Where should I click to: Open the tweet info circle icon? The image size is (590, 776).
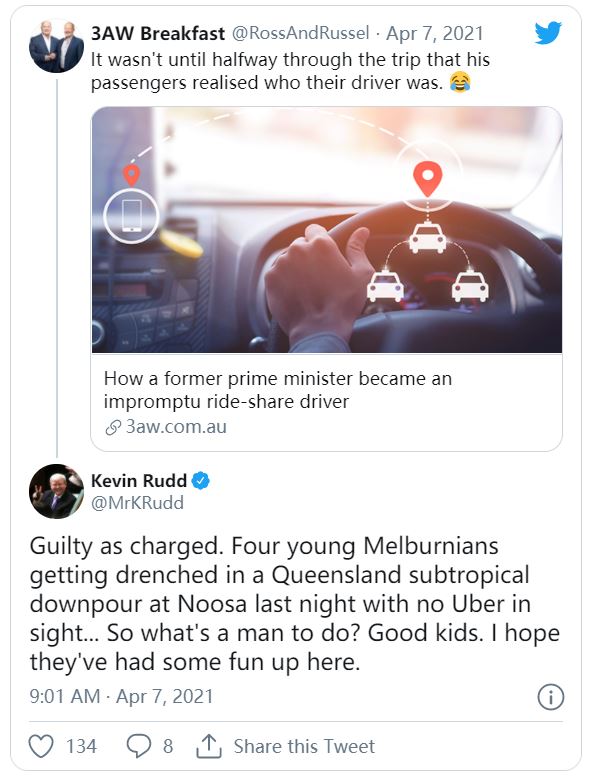(550, 697)
